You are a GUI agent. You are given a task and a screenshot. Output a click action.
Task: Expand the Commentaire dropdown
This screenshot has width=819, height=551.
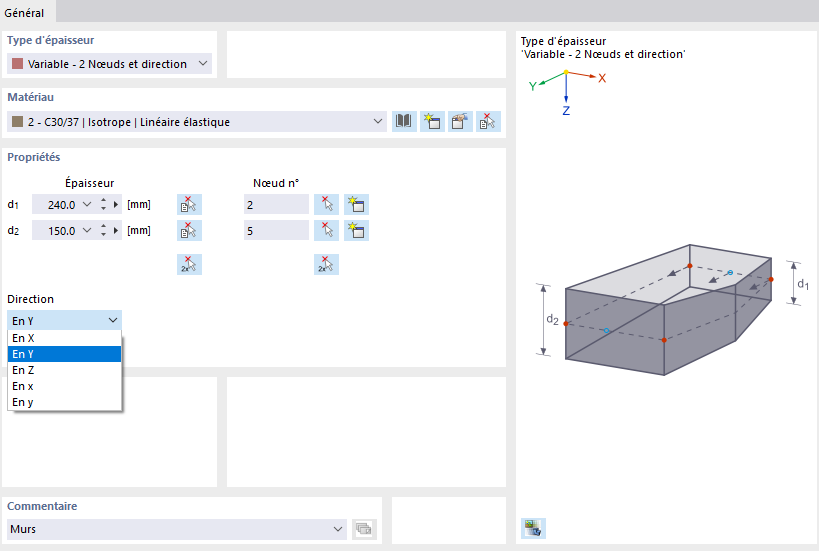[338, 529]
